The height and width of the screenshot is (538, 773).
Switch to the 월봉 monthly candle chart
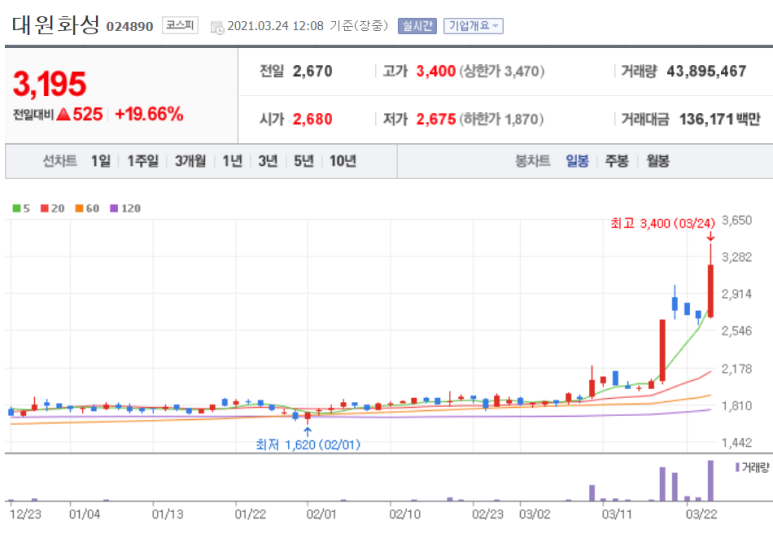(658, 161)
